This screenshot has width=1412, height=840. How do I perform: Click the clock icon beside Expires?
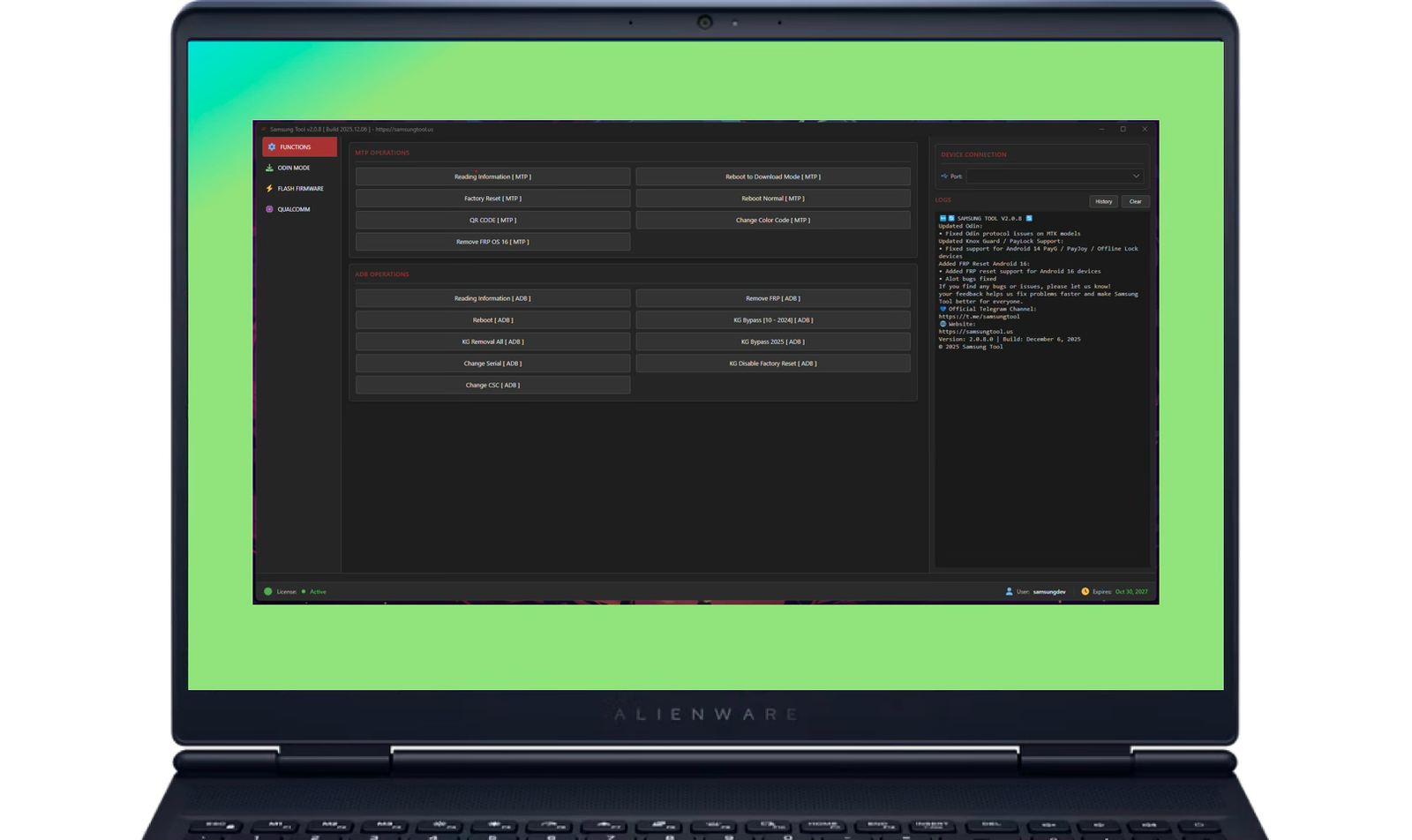(1085, 592)
